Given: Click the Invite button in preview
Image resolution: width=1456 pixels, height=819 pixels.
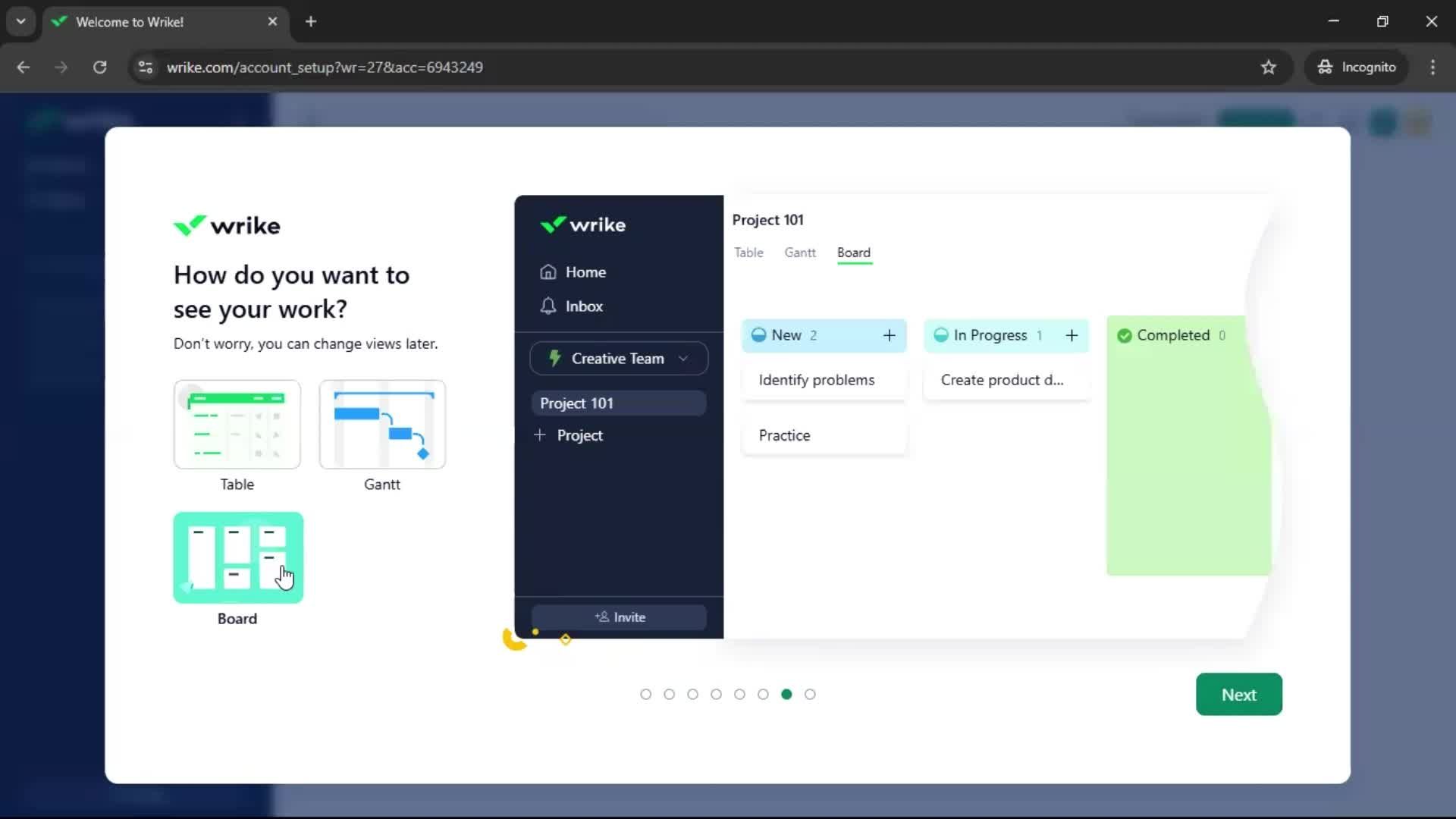Looking at the screenshot, I should [619, 617].
